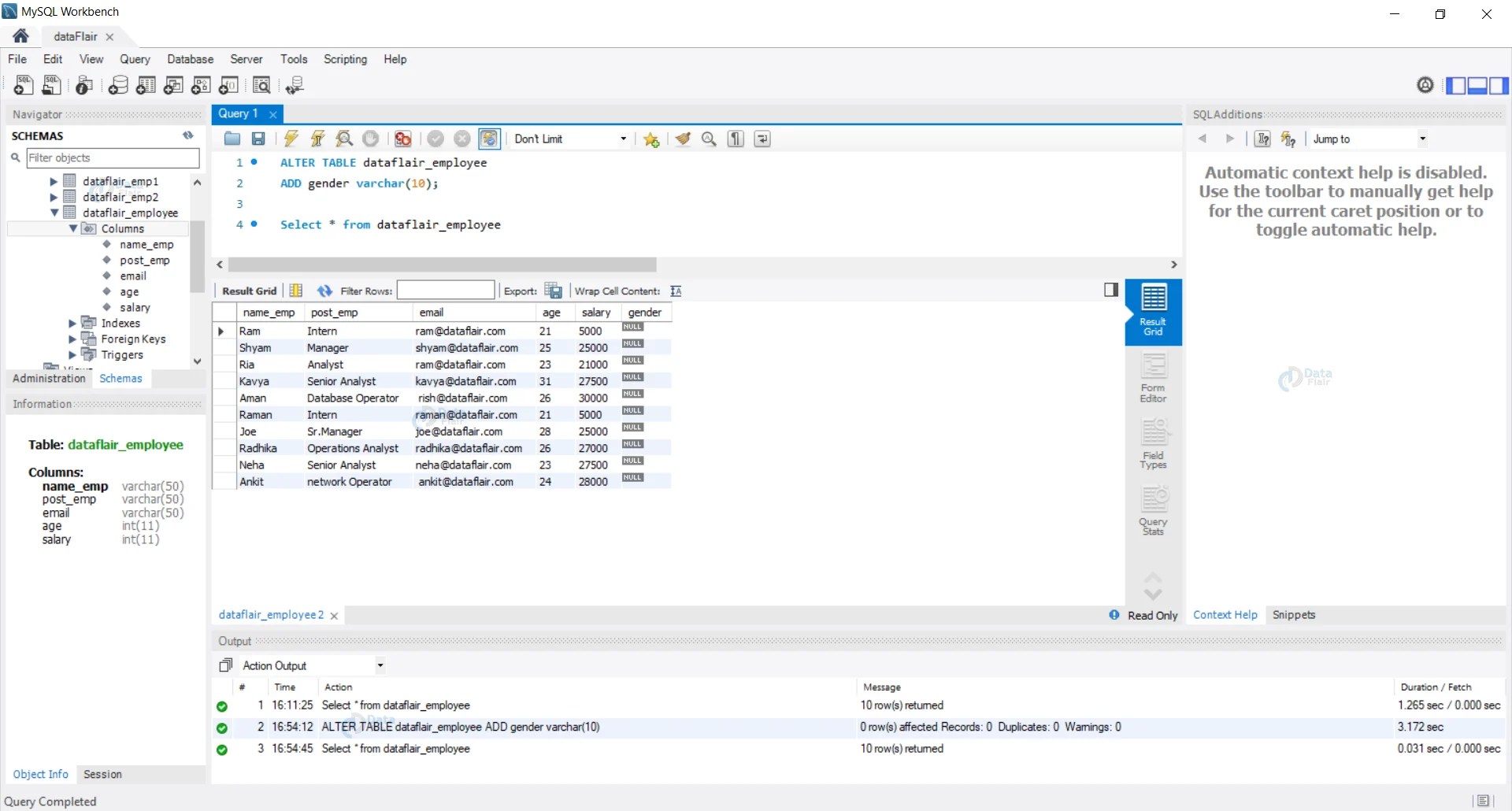
Task: Collapse the dataflair_employee schema node
Action: point(54,213)
